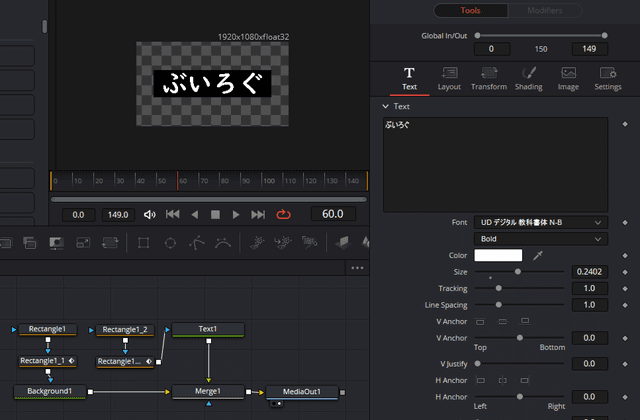Click the current frame field showing 60.0

pyautogui.click(x=333, y=214)
